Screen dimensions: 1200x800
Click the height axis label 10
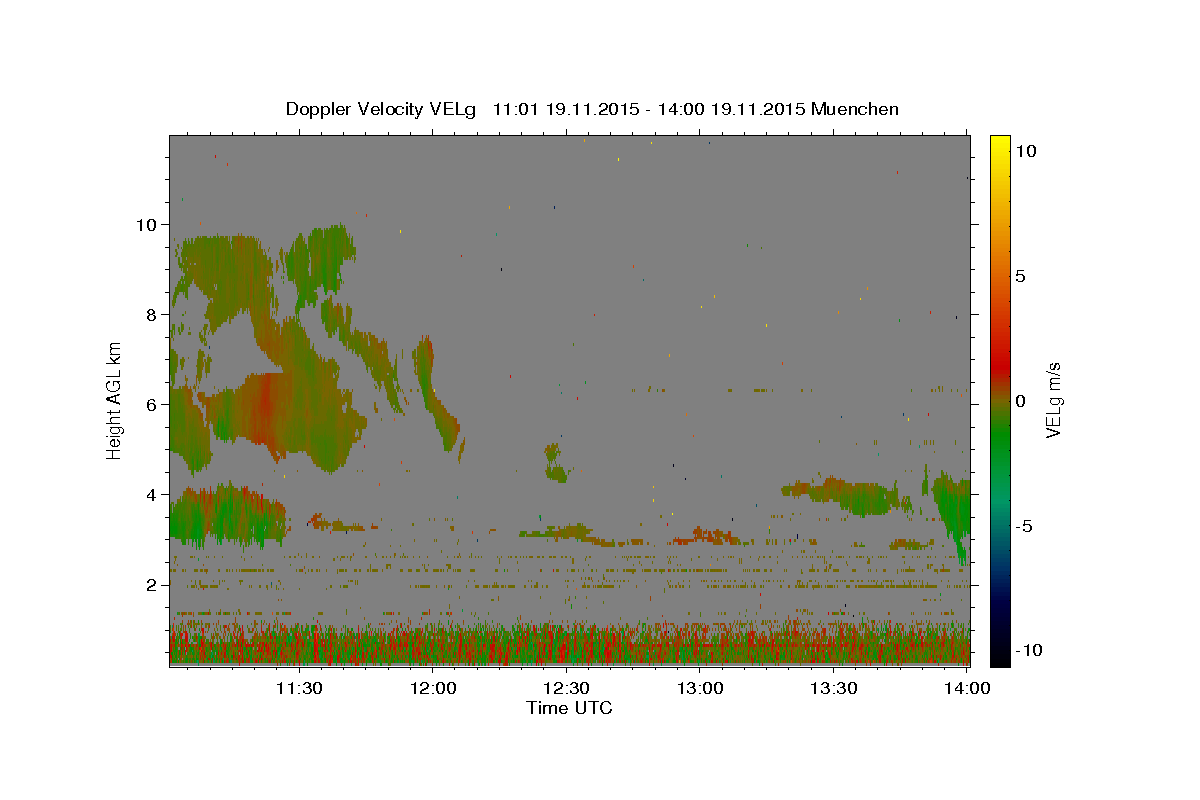pos(147,224)
